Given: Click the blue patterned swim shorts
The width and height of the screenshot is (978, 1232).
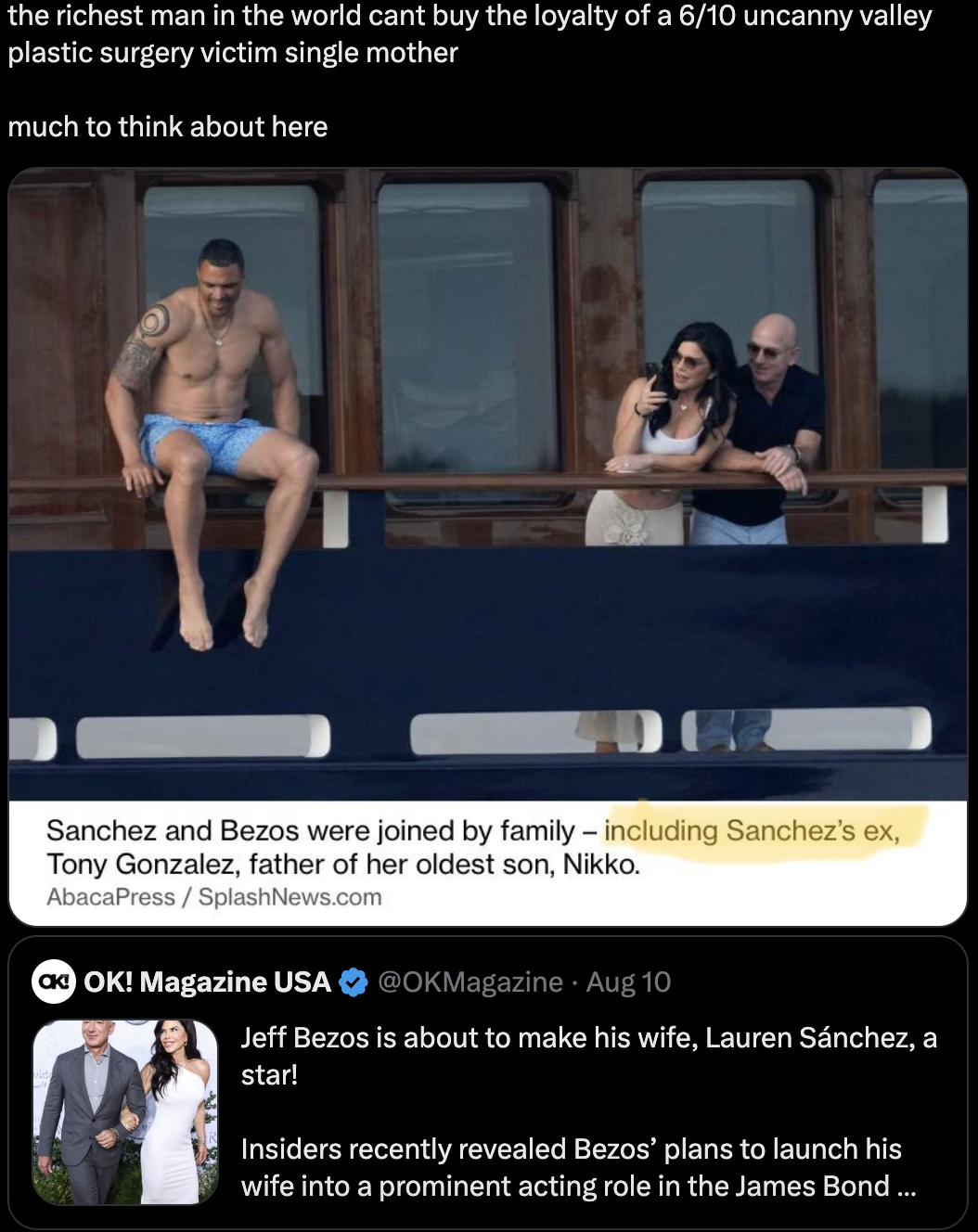Looking at the screenshot, I should 209,443.
